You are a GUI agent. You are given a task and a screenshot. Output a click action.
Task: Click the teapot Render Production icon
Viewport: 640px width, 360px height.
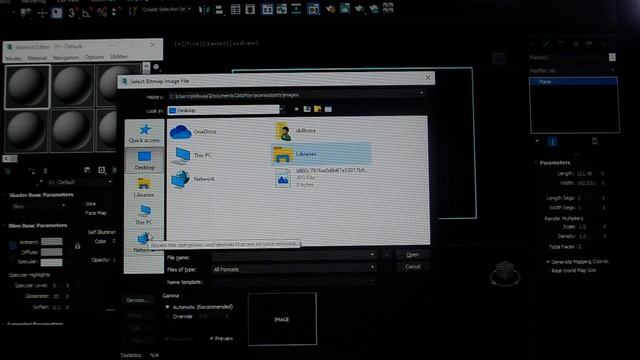[x=359, y=9]
